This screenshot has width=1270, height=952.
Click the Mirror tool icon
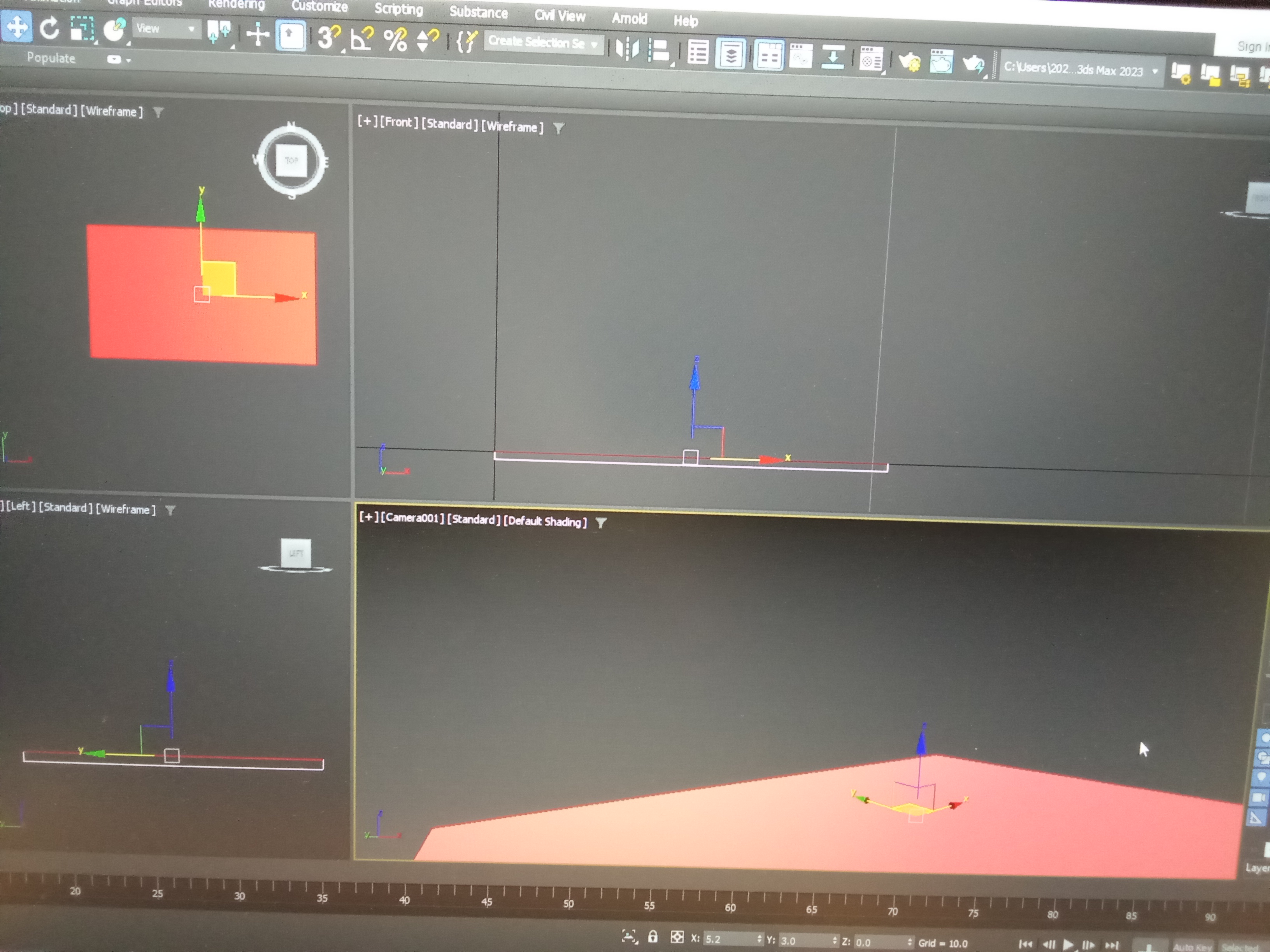(x=627, y=49)
